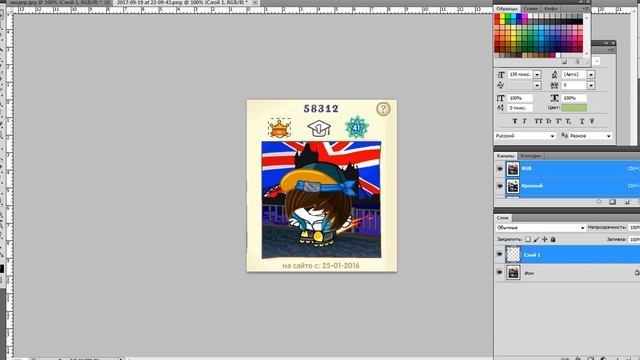
Task: Pick the pure red swatch
Action: pos(497,17)
